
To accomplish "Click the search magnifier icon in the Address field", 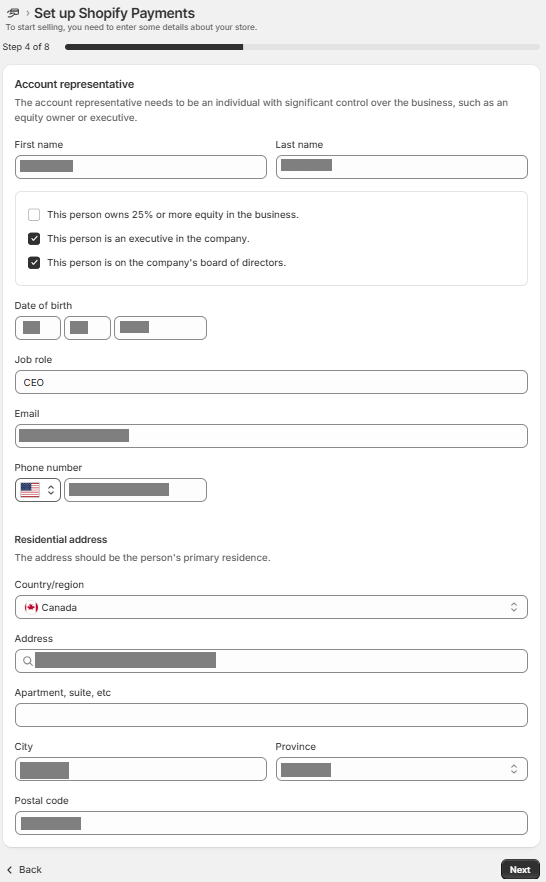I will coord(28,662).
